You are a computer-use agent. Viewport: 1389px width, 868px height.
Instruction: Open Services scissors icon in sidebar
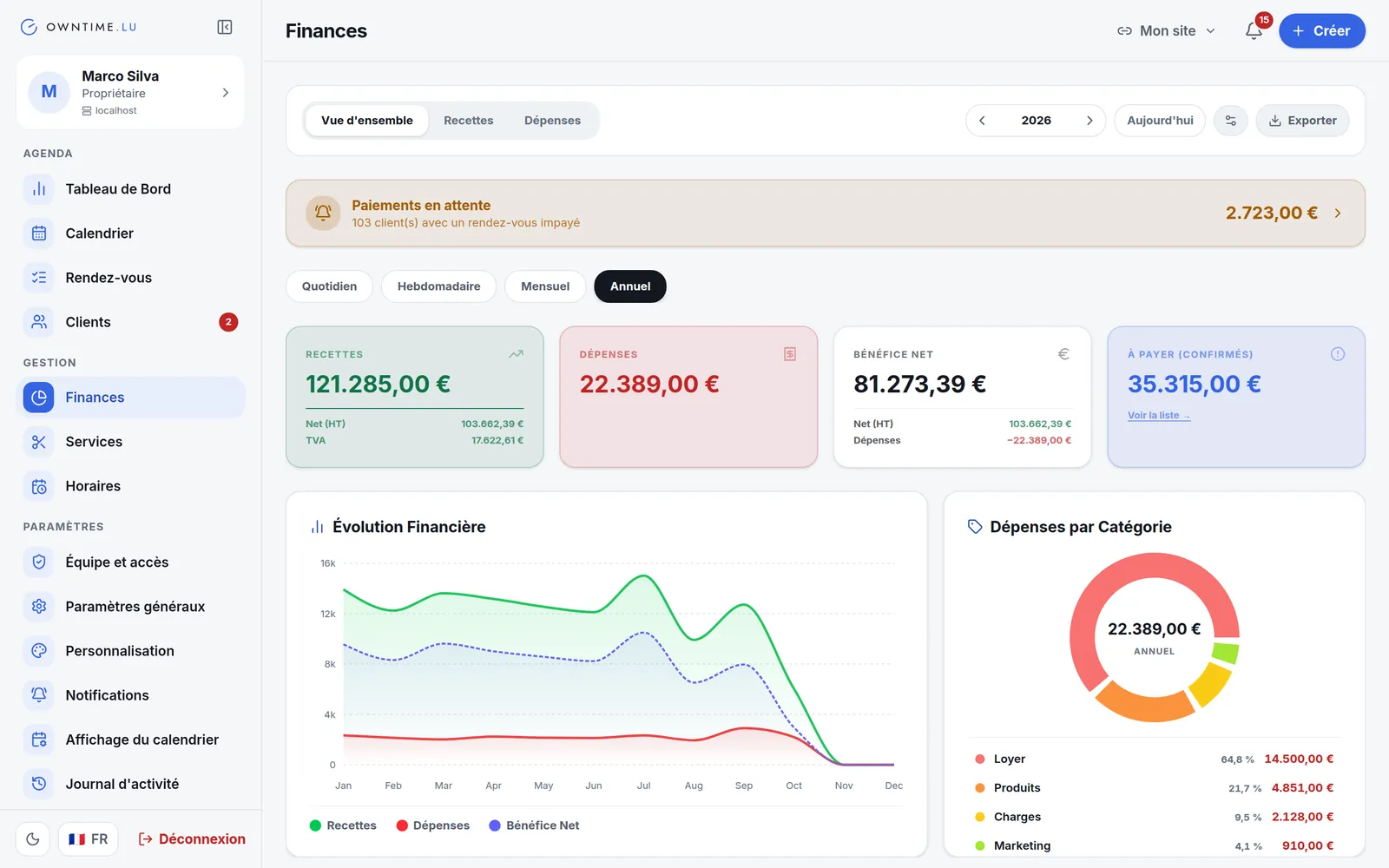pyautogui.click(x=39, y=442)
